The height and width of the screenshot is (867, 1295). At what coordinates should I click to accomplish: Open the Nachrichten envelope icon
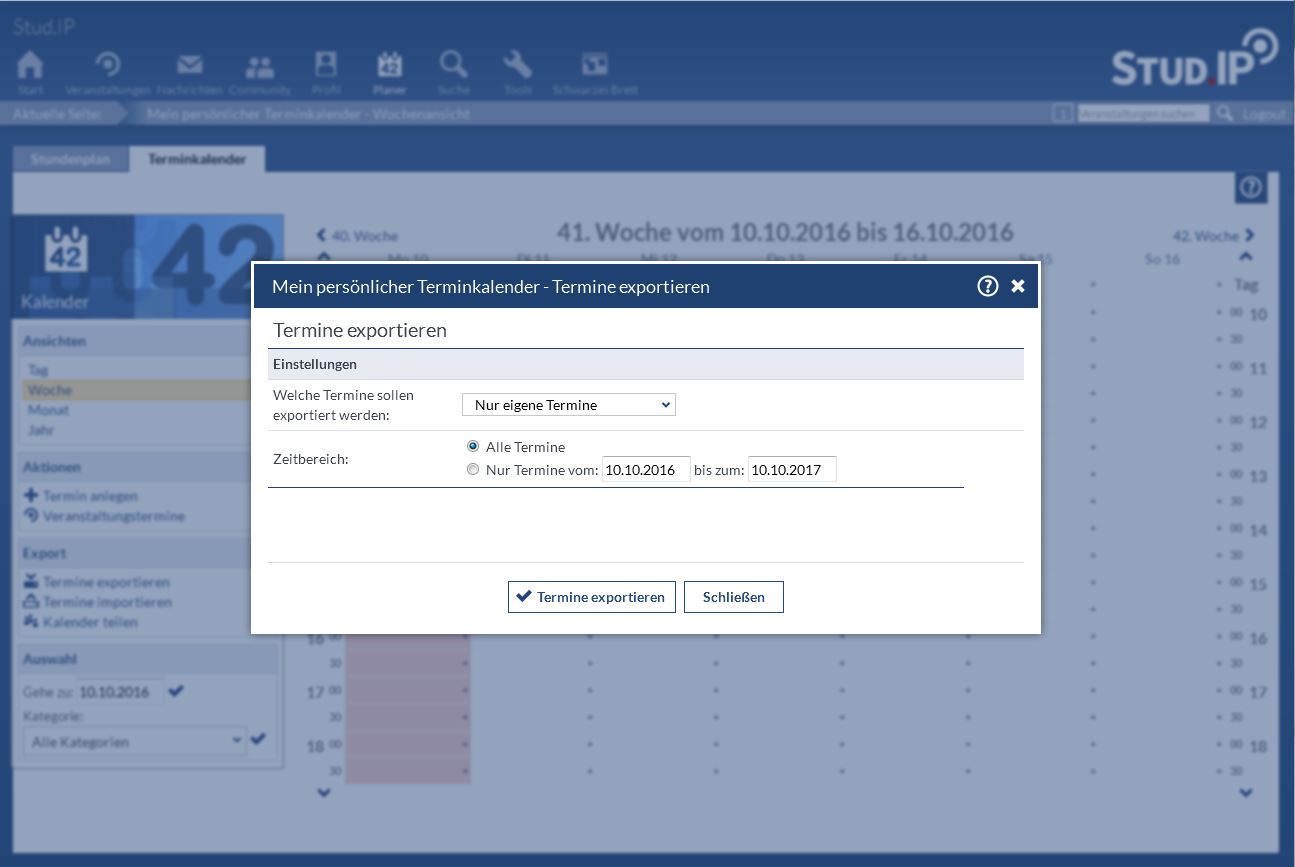[x=189, y=65]
